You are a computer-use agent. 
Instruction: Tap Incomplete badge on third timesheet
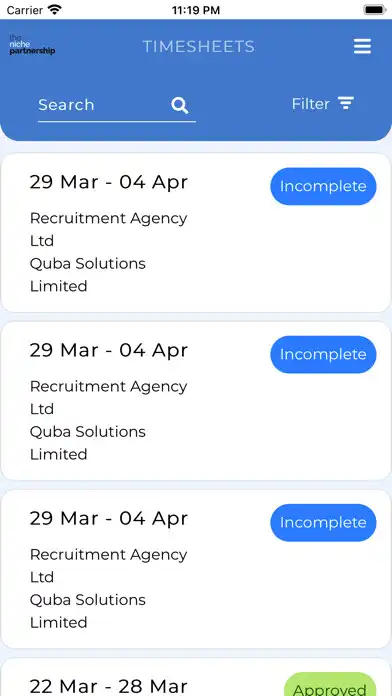[x=323, y=523]
